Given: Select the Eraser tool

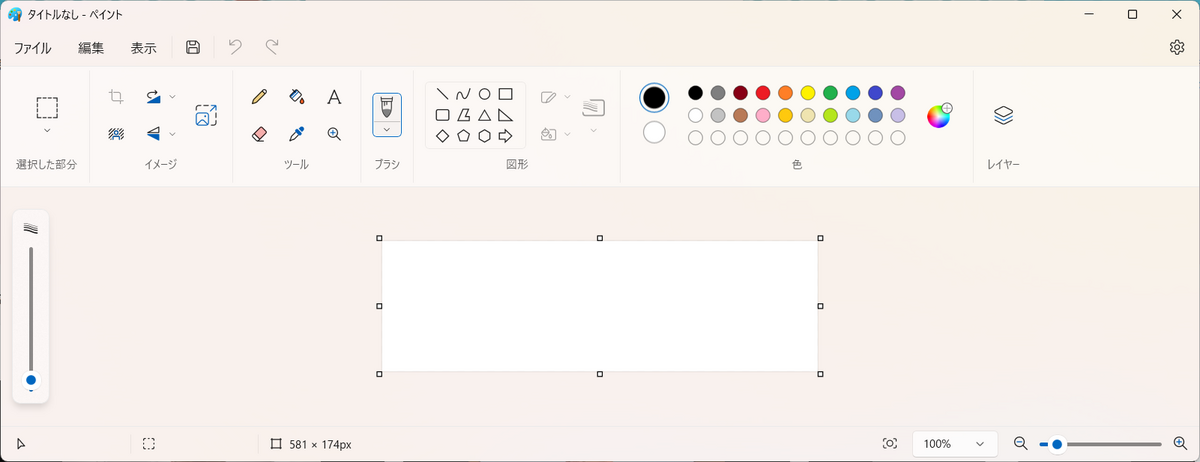Looking at the screenshot, I should 259,133.
